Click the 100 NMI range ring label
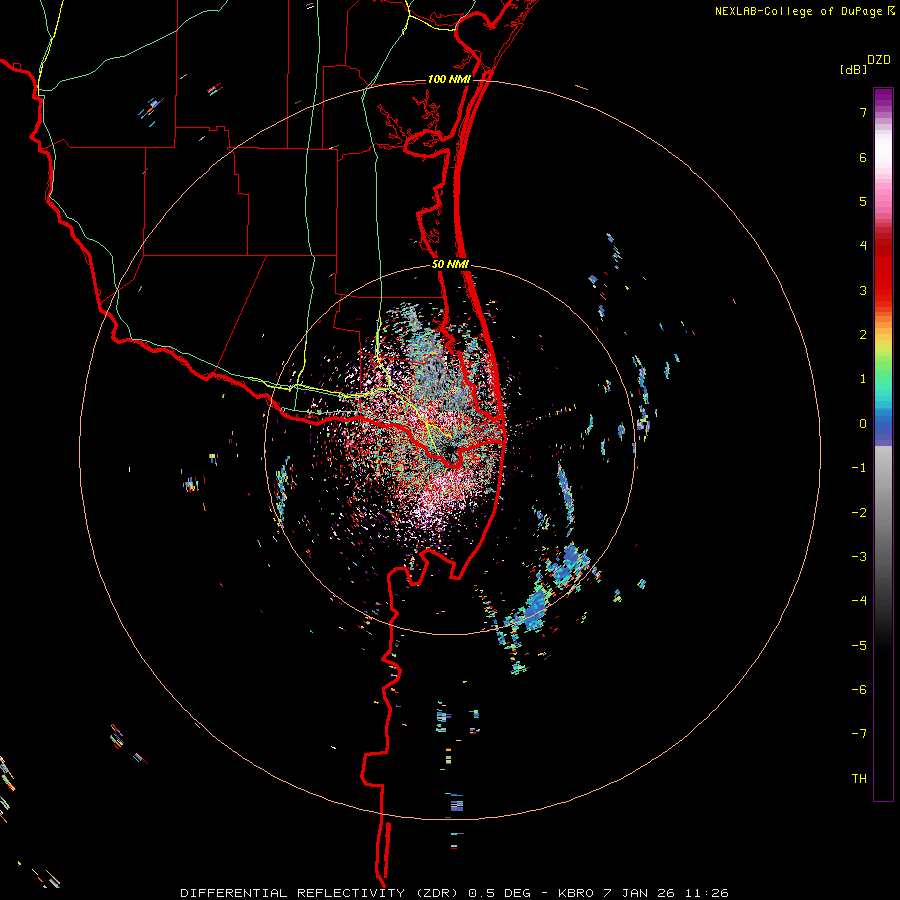 click(448, 79)
